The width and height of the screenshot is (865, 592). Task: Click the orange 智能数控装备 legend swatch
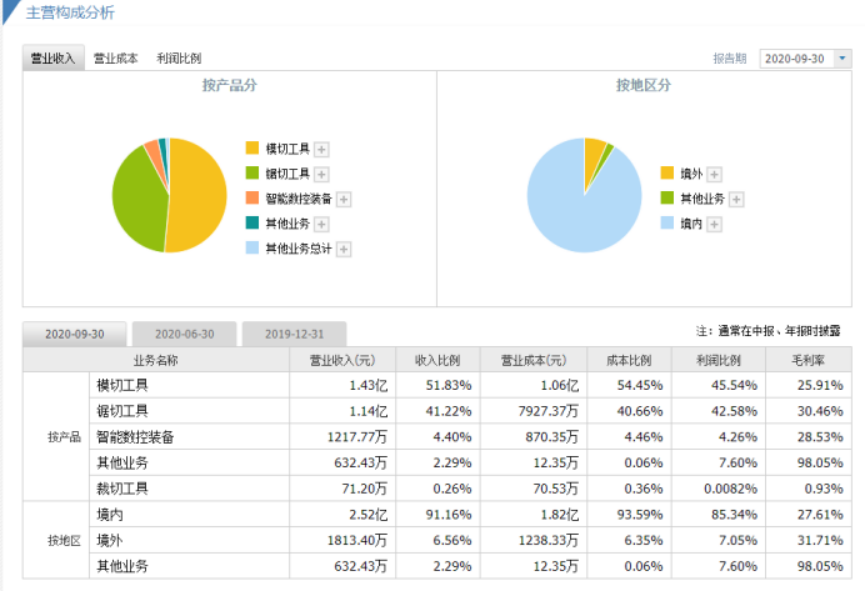pos(252,198)
